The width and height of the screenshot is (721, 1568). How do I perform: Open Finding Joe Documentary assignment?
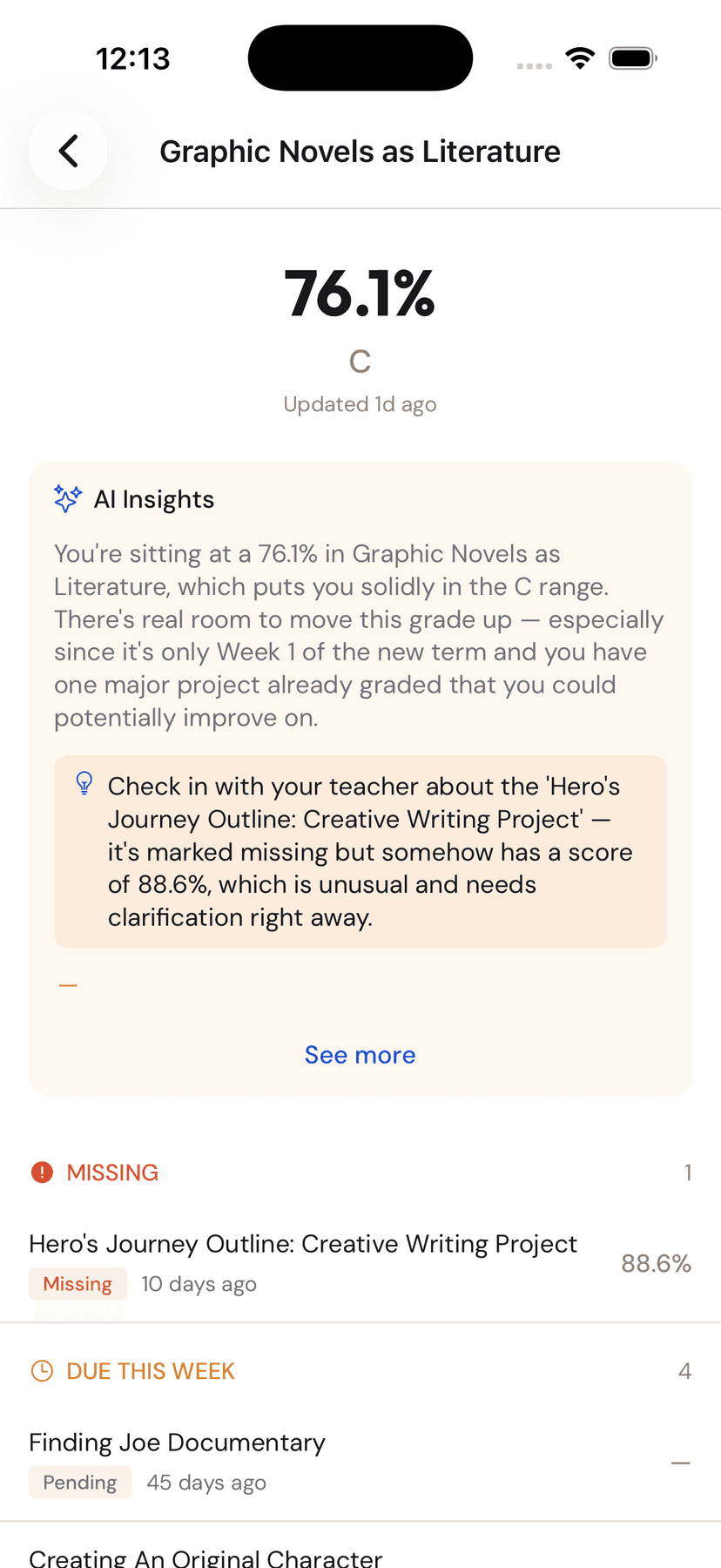tap(178, 1443)
